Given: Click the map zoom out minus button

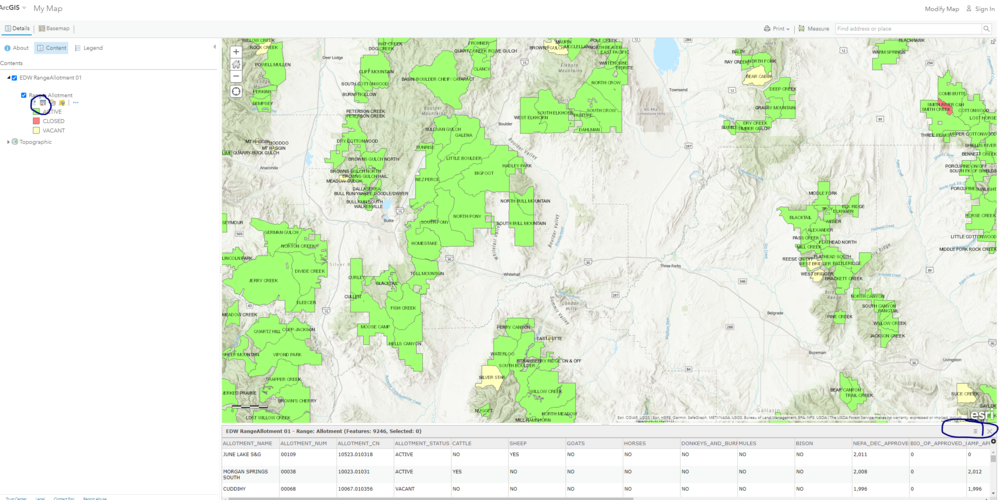Looking at the screenshot, I should point(236,76).
